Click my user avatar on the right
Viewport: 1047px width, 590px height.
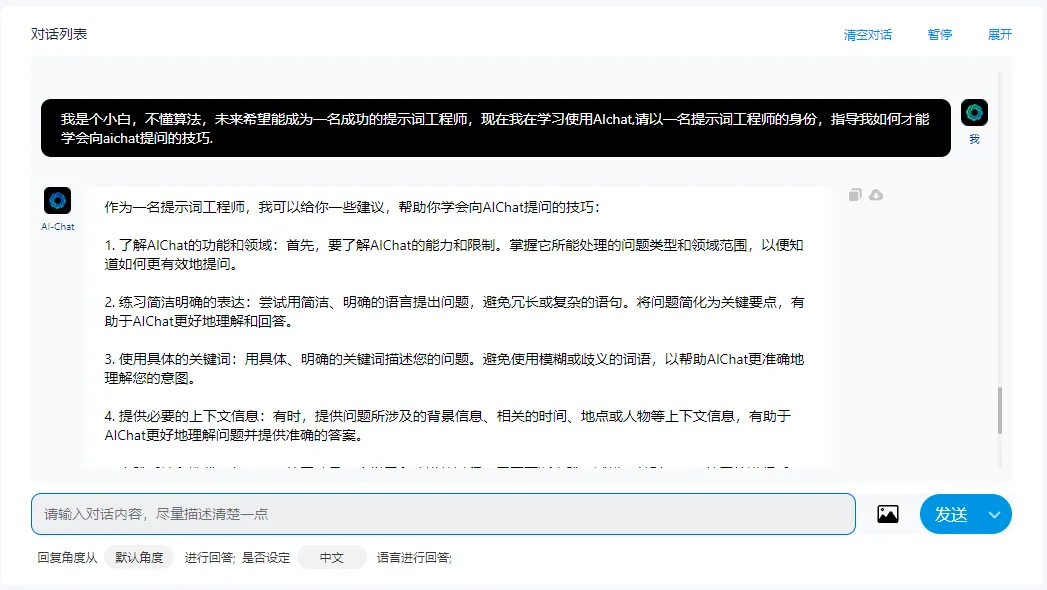(974, 113)
